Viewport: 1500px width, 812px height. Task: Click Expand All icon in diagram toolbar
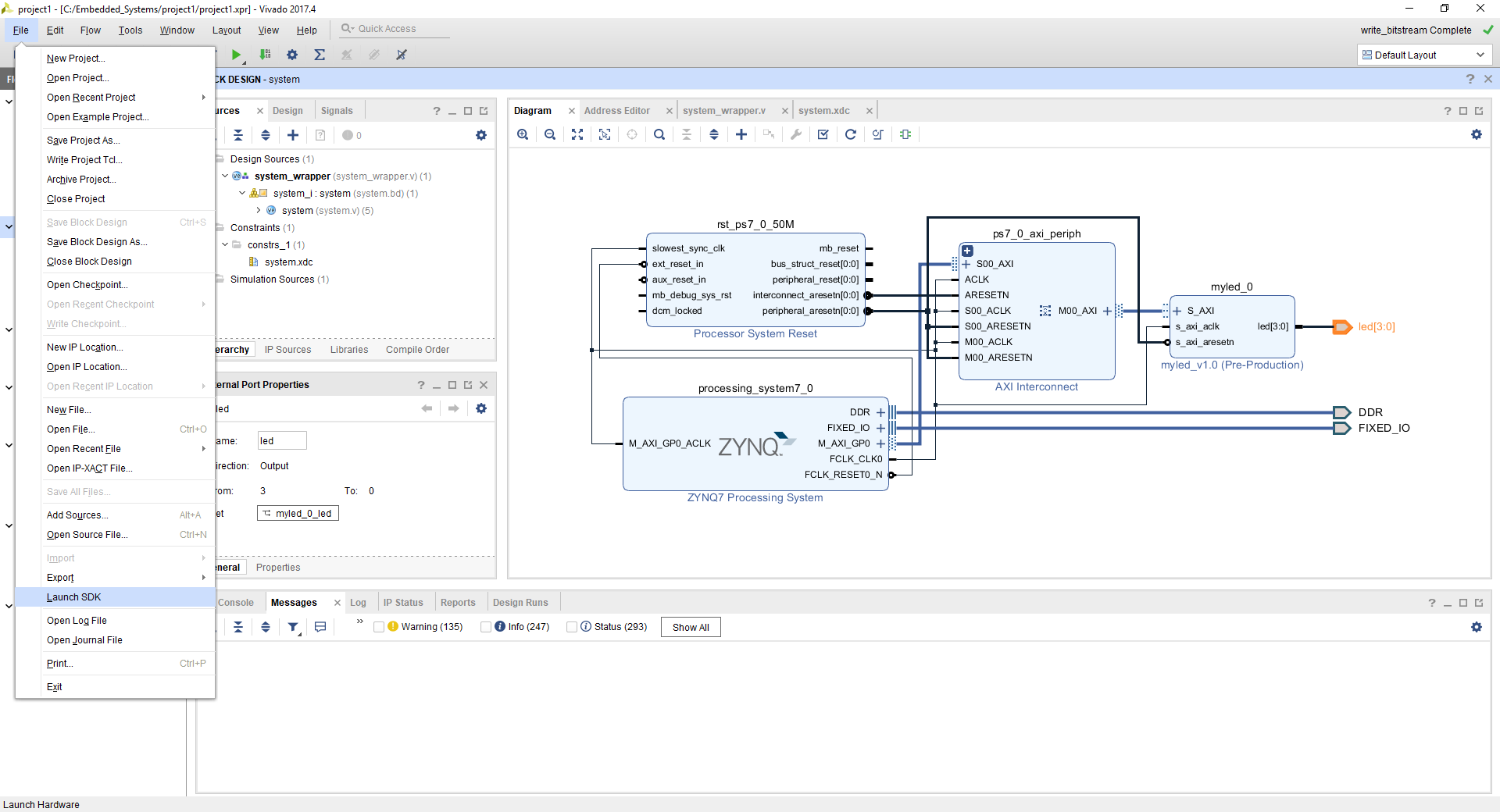pyautogui.click(x=714, y=134)
